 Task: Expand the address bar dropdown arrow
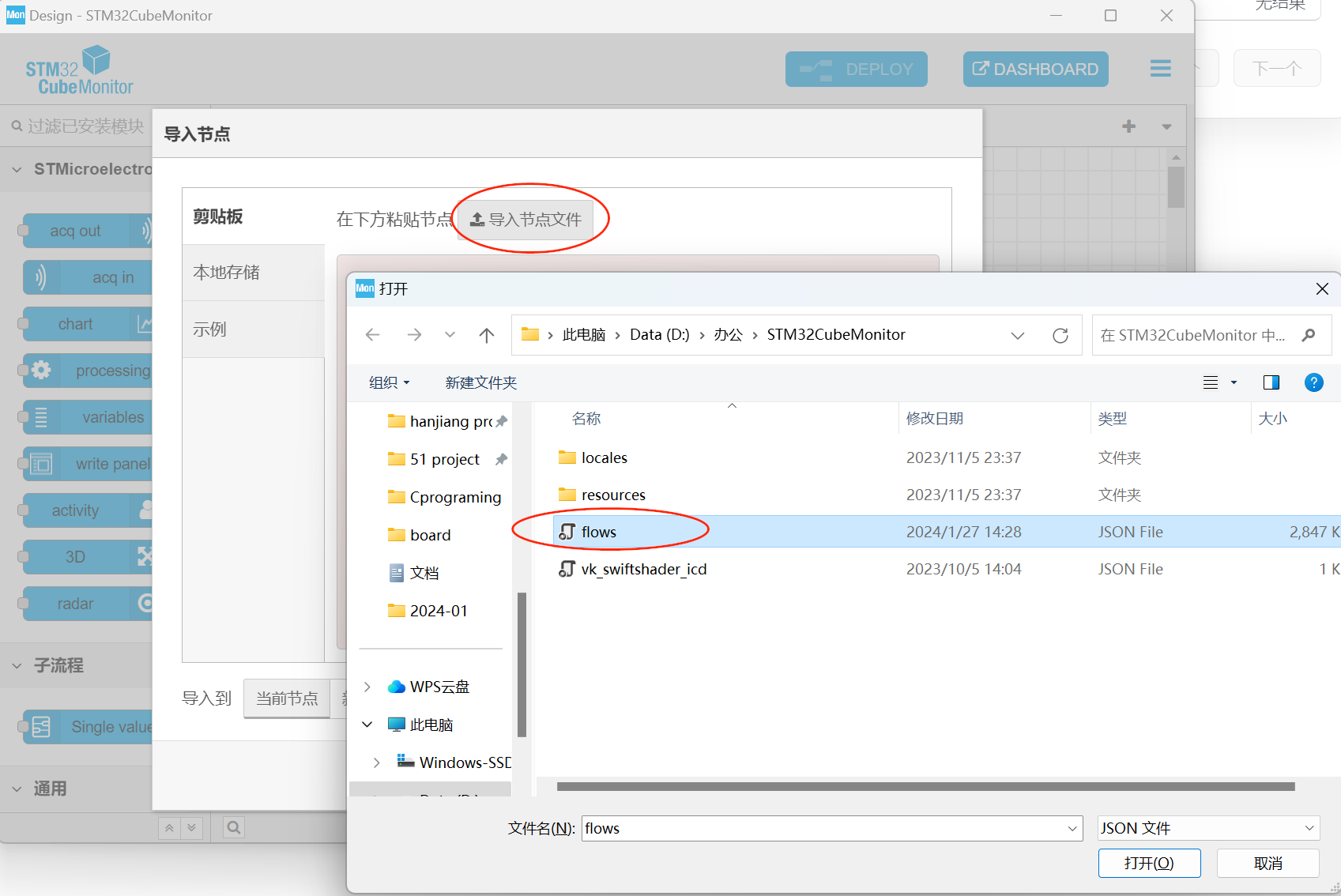pyautogui.click(x=1017, y=334)
